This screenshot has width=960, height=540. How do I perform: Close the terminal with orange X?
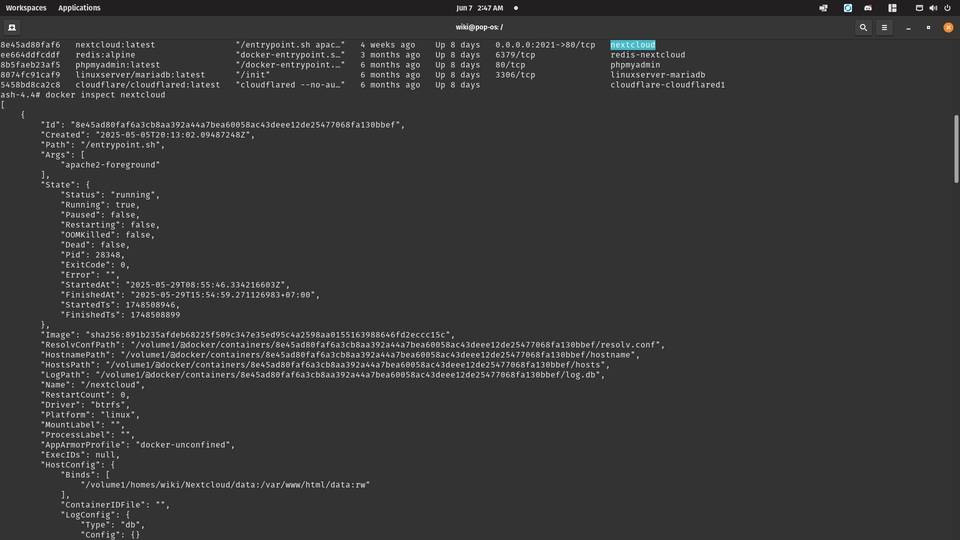tap(948, 28)
